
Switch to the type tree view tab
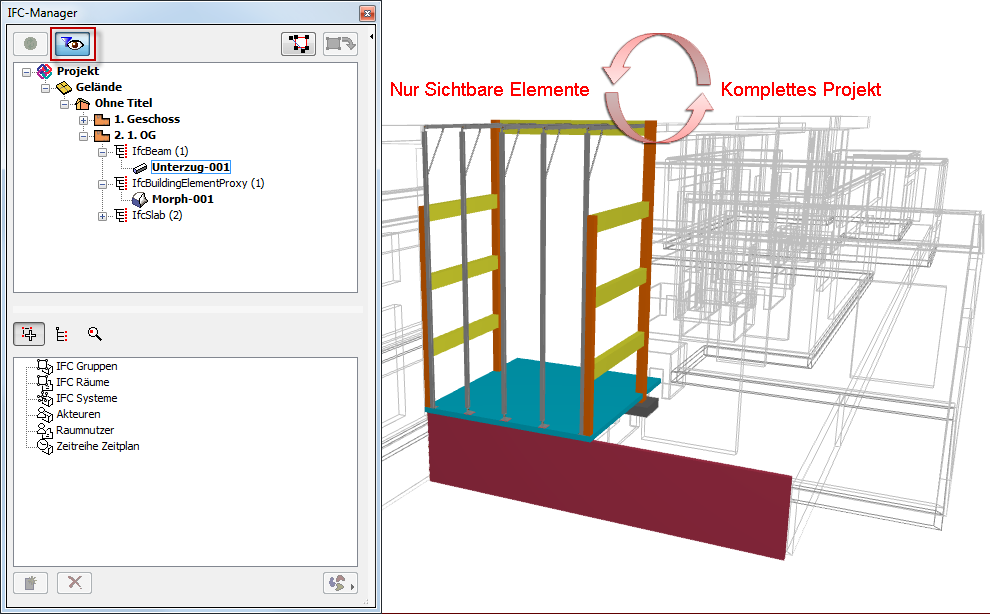61,334
